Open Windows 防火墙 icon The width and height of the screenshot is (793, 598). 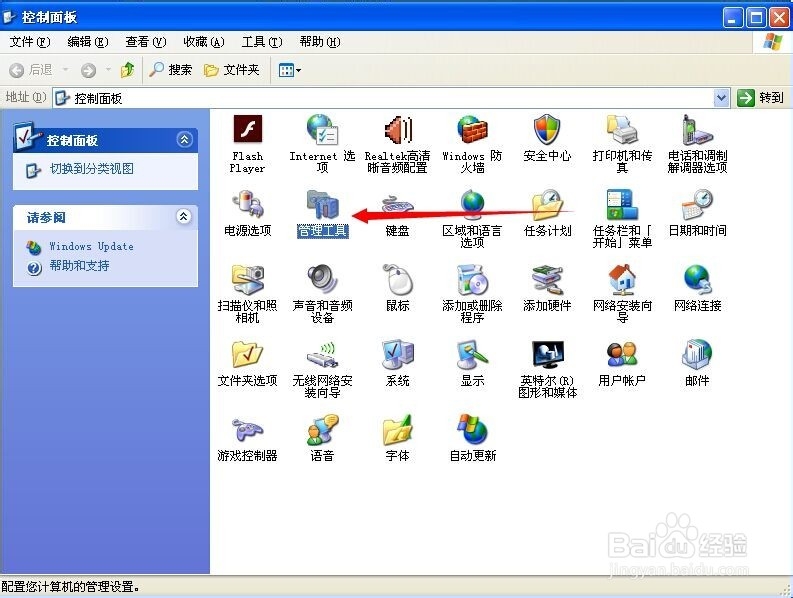[472, 130]
